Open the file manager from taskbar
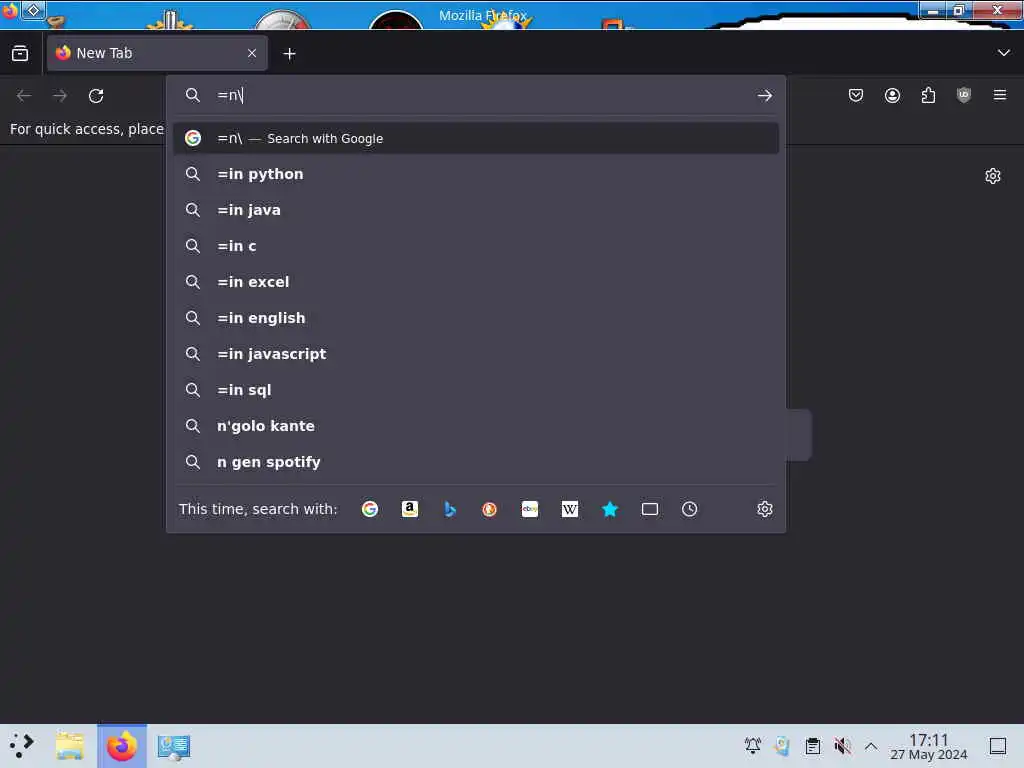This screenshot has width=1024, height=768. [70, 746]
